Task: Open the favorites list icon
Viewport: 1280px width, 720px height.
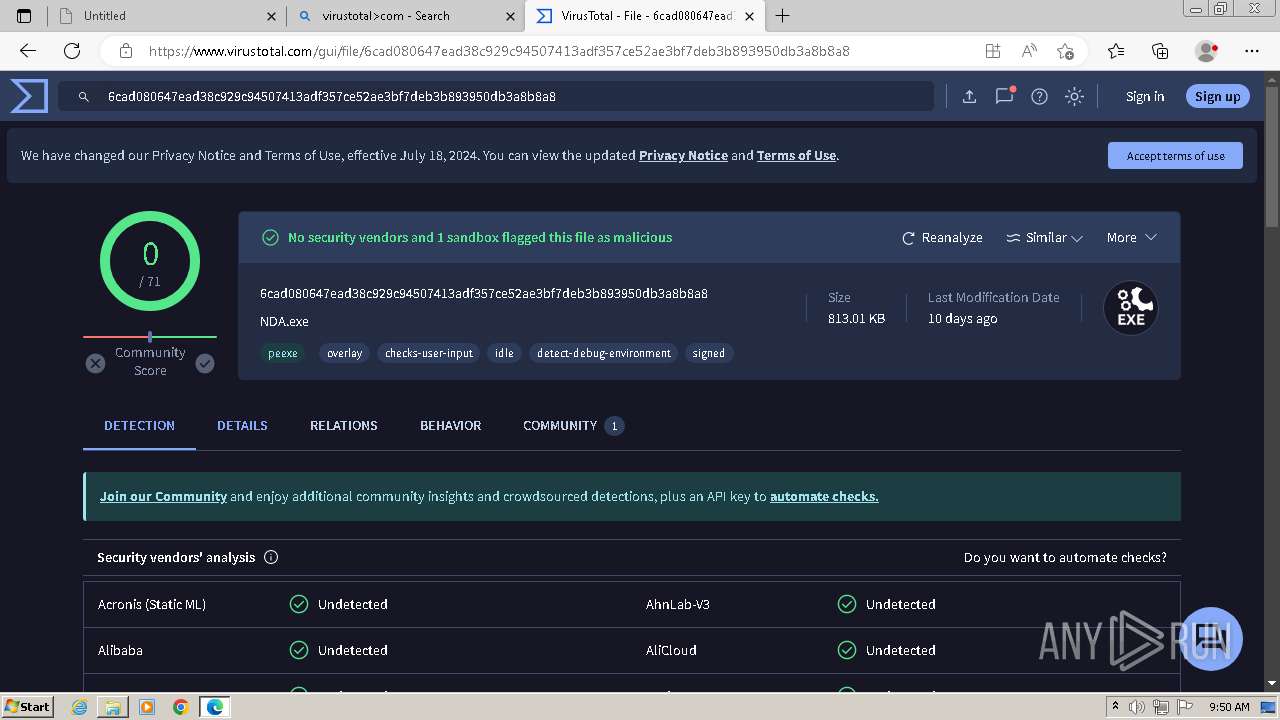Action: pos(1116,51)
